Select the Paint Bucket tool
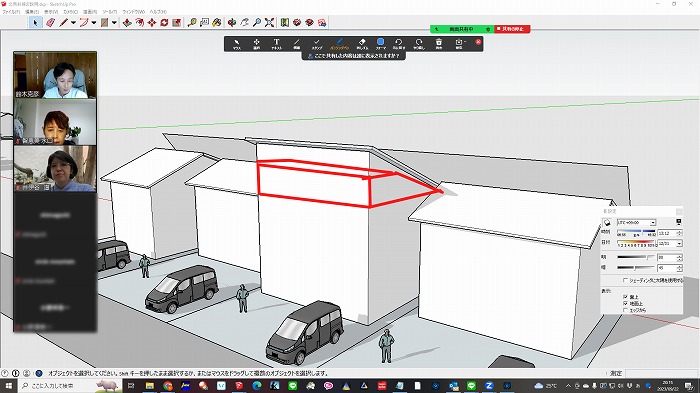The image size is (700, 393). 217,22
